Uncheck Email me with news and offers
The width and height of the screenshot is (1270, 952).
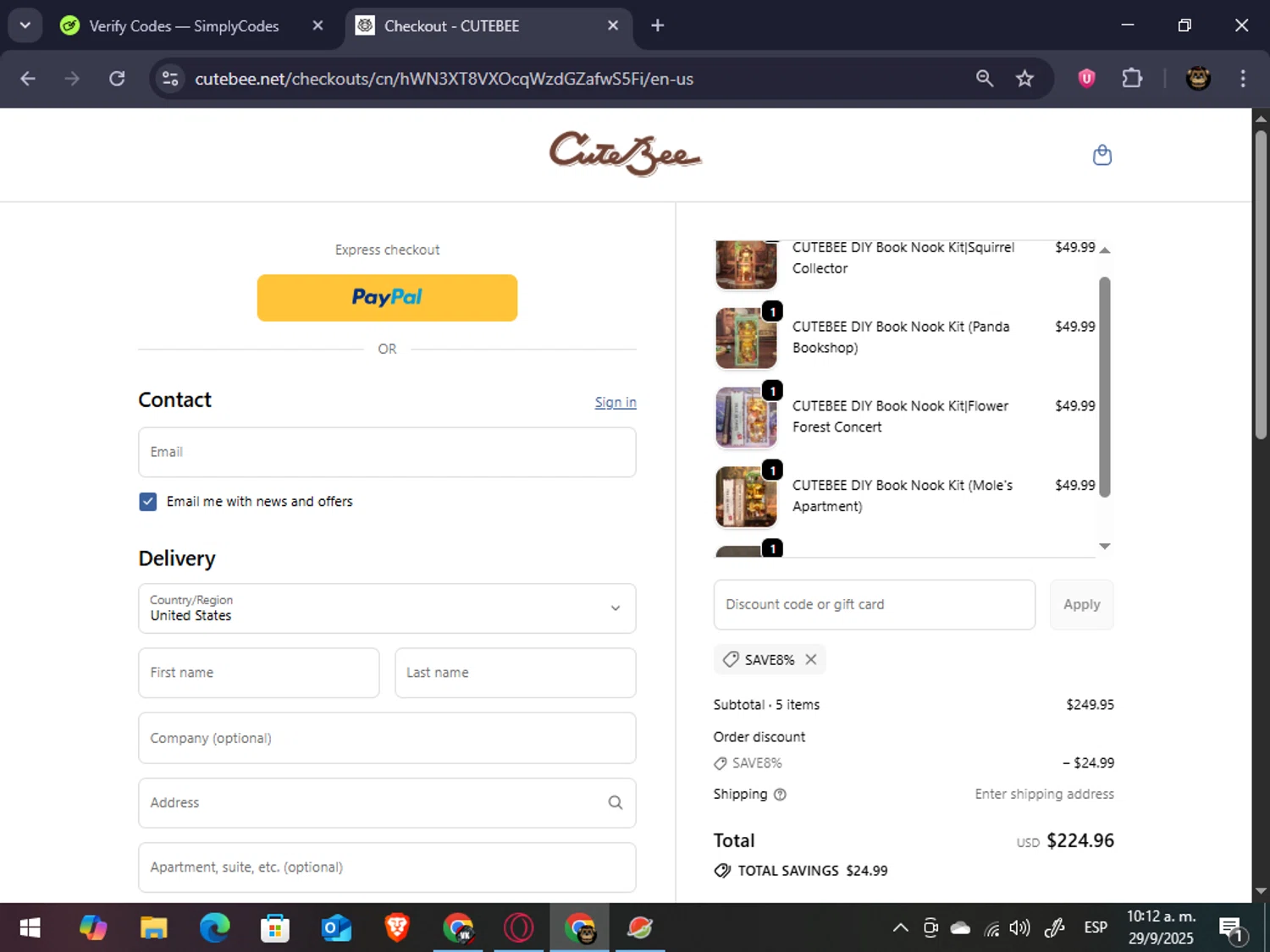[147, 502]
